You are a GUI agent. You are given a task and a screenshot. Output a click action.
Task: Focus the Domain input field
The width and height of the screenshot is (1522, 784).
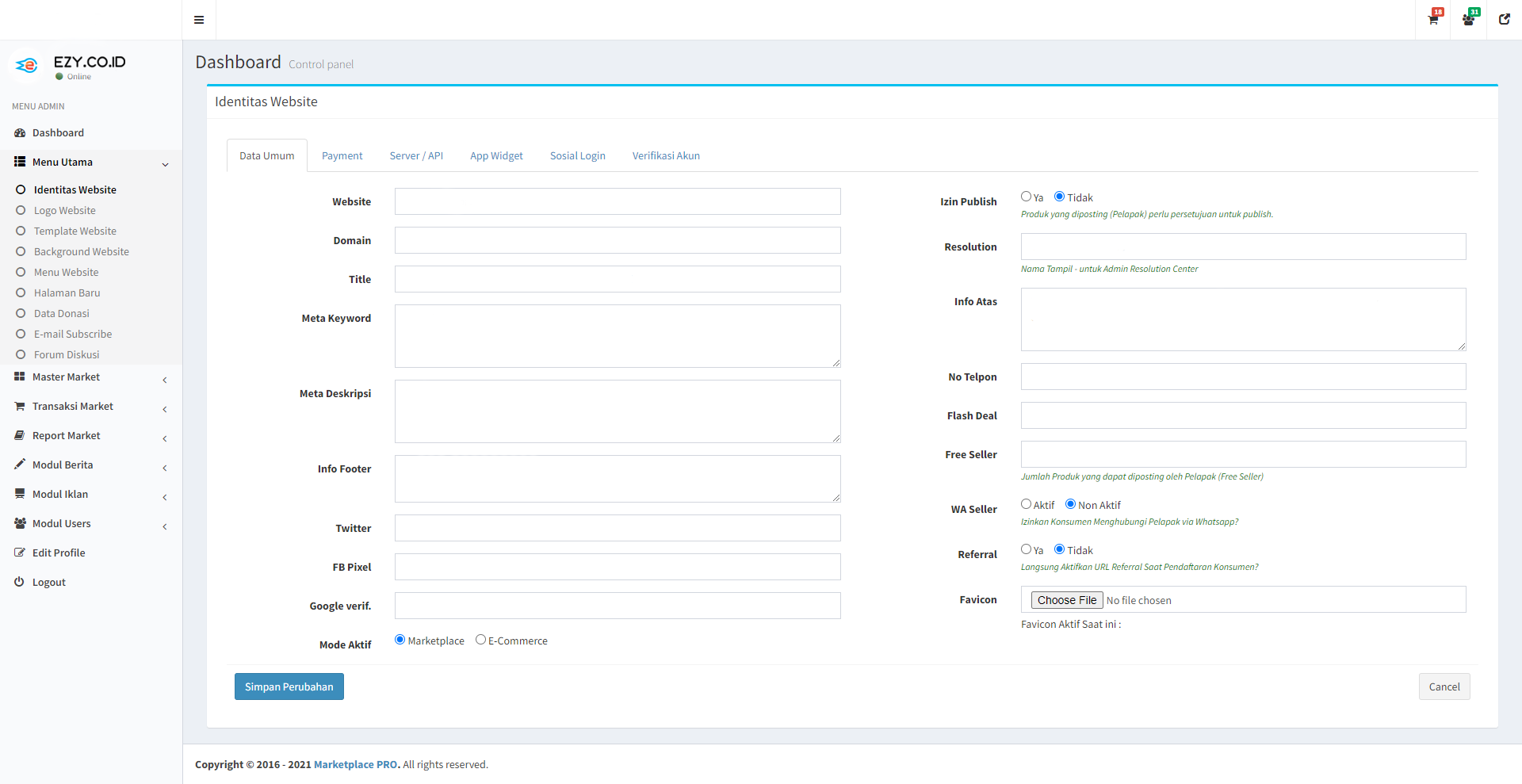pyautogui.click(x=618, y=240)
